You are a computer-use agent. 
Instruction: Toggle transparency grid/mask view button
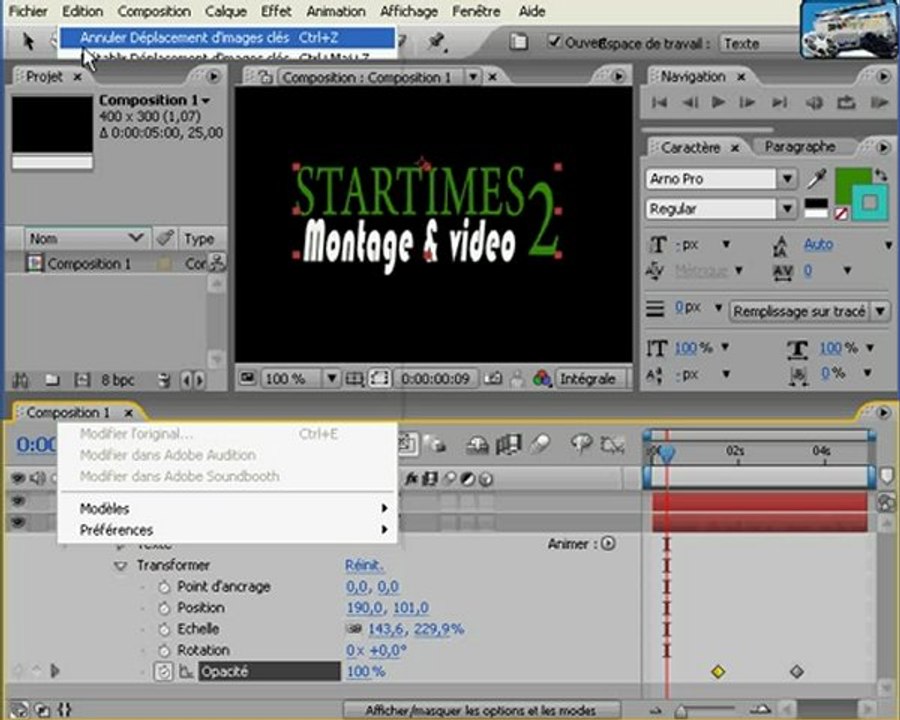click(379, 379)
